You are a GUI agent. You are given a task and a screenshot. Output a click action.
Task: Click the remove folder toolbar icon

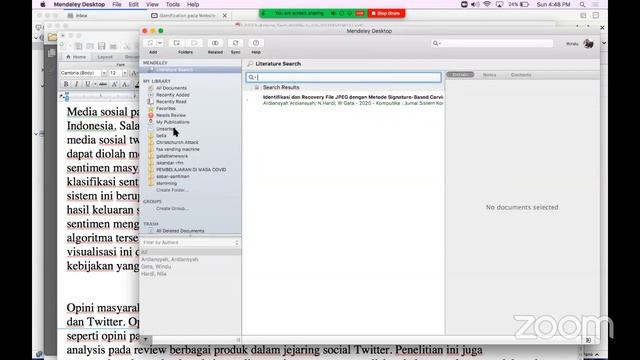coord(194,43)
